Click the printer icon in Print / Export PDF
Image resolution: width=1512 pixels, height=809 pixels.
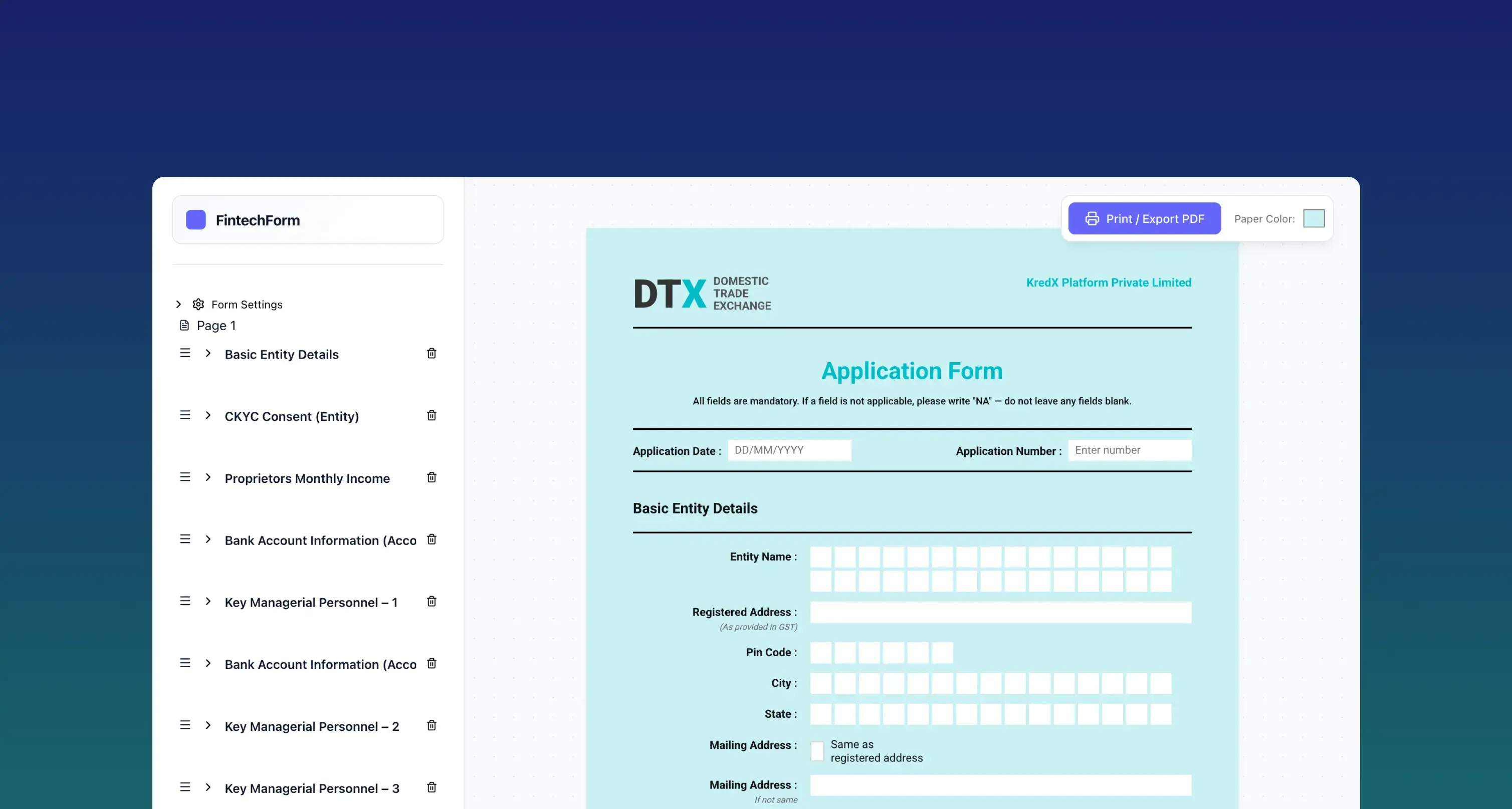[1093, 218]
